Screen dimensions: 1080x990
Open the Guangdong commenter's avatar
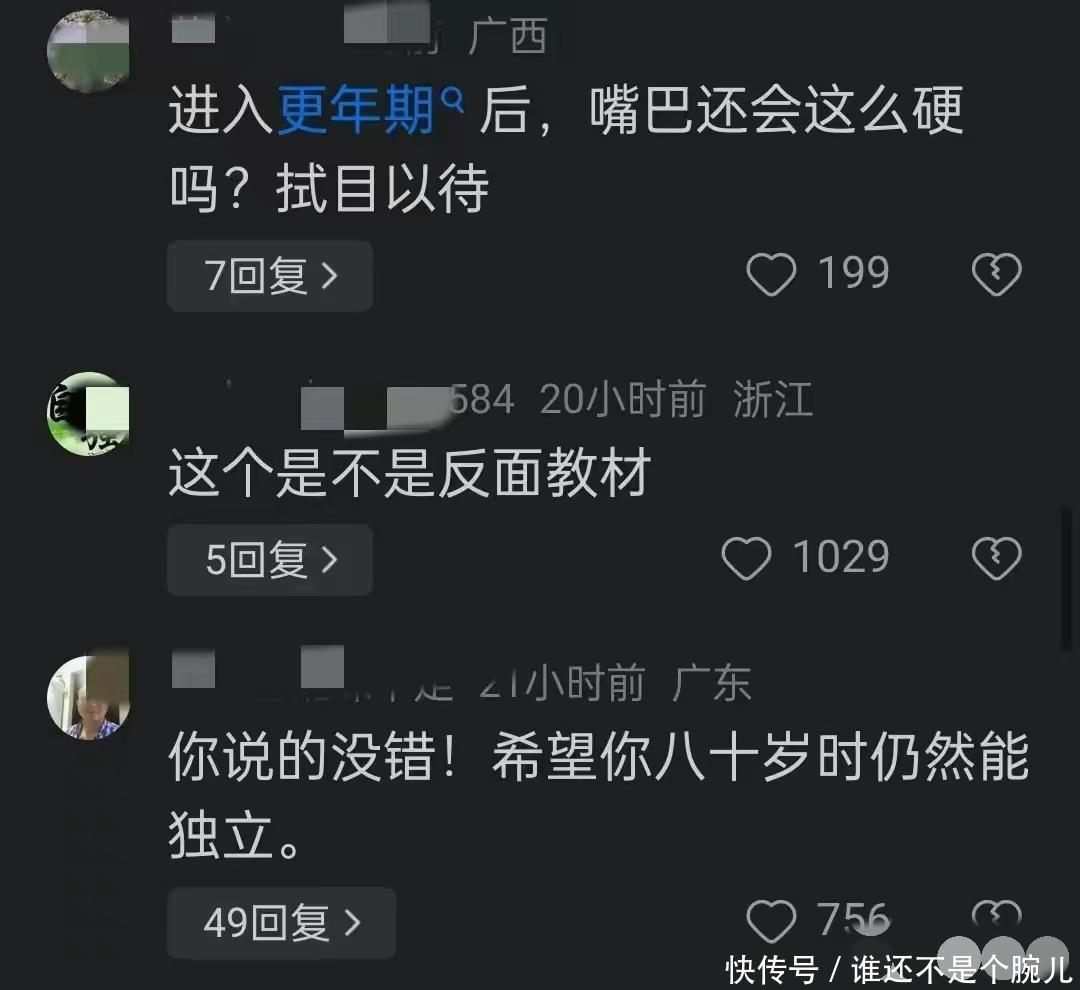[x=88, y=697]
